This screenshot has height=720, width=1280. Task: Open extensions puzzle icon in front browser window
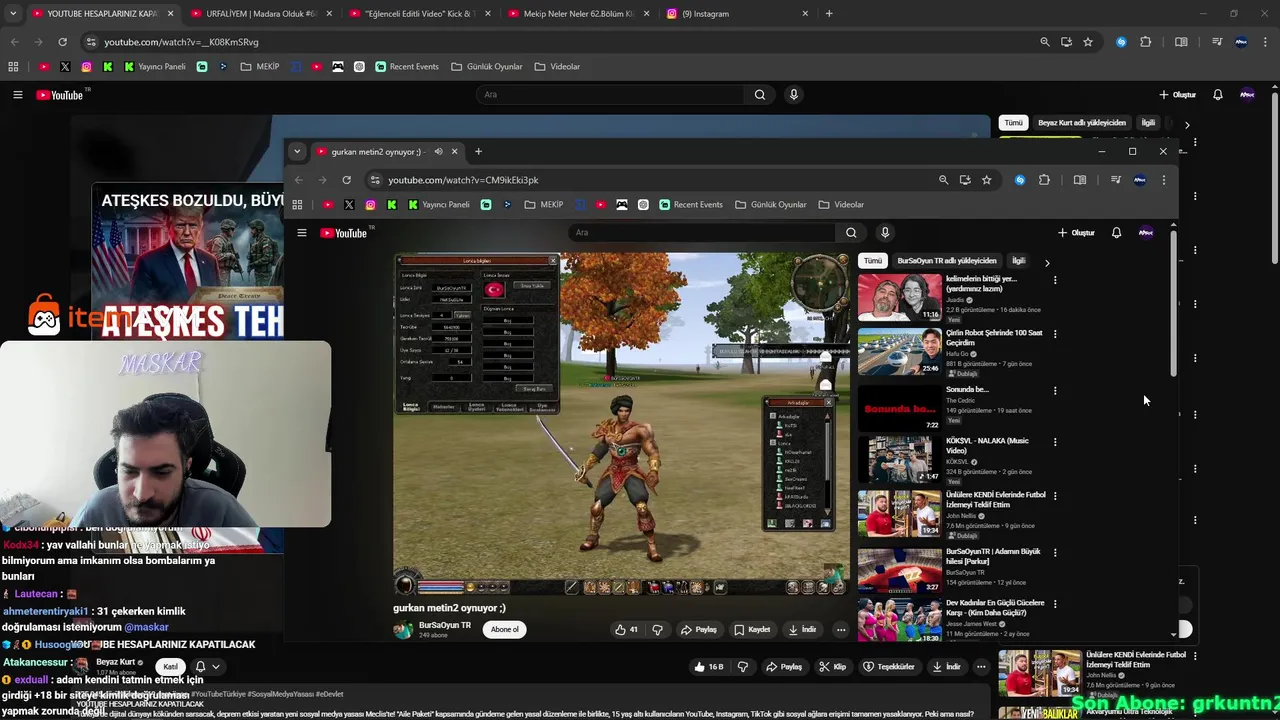[x=1044, y=180]
